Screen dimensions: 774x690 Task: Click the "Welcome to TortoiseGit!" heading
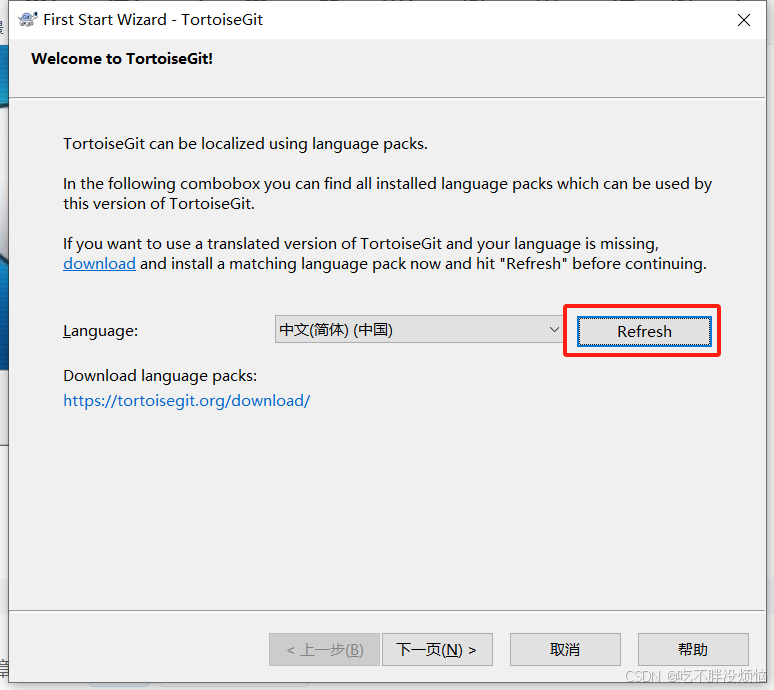(122, 59)
